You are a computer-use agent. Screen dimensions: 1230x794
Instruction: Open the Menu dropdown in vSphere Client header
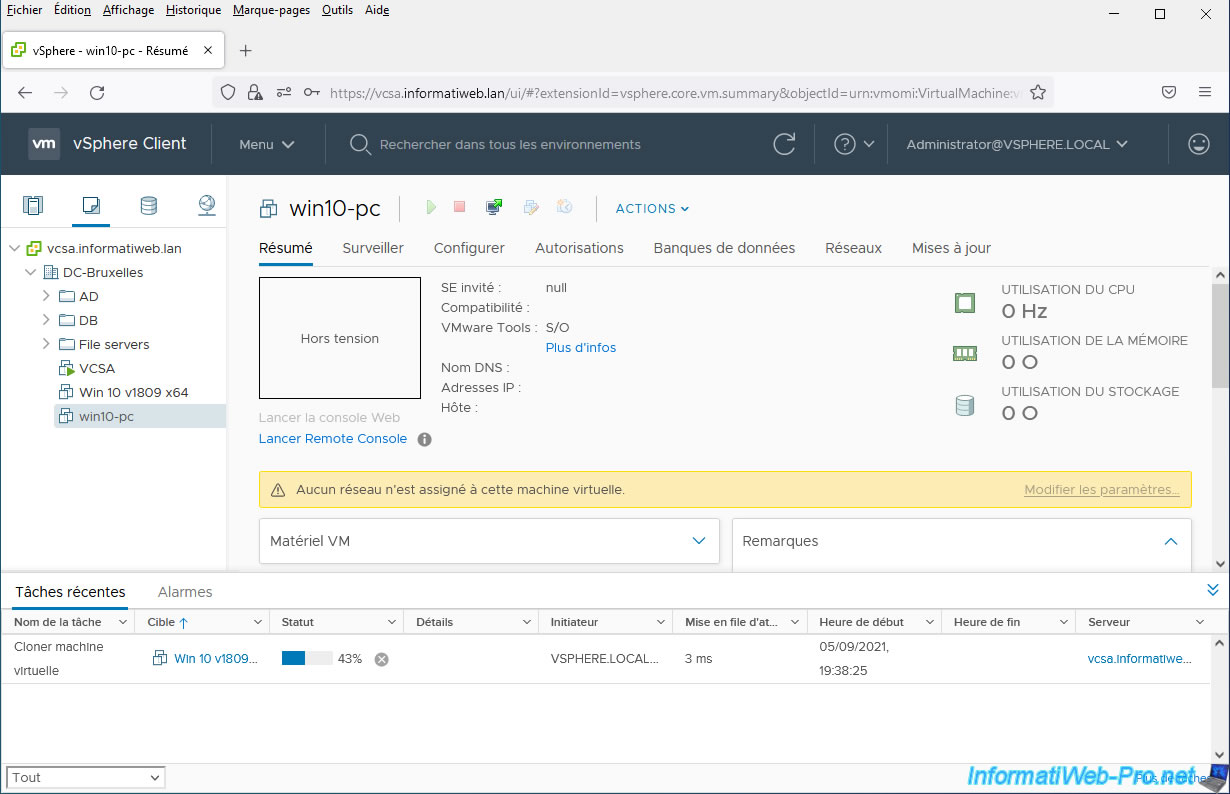(267, 144)
